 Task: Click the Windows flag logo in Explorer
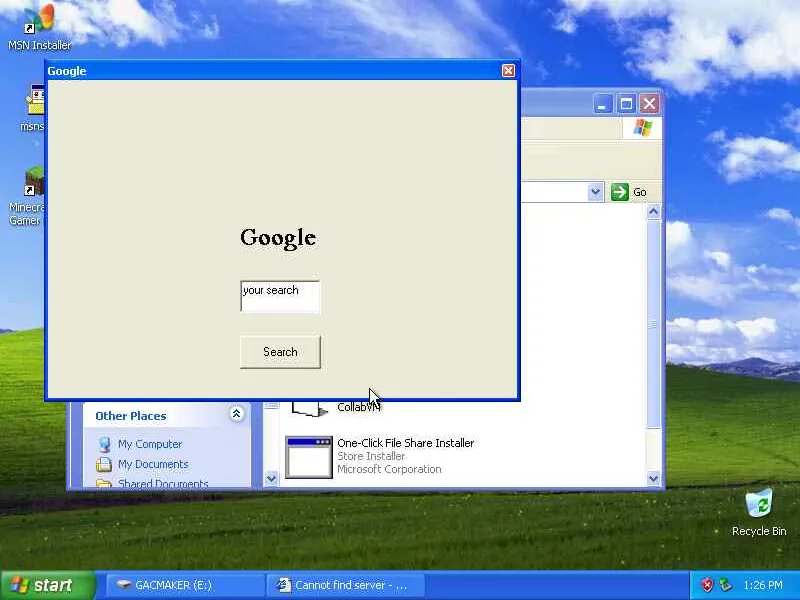click(642, 128)
